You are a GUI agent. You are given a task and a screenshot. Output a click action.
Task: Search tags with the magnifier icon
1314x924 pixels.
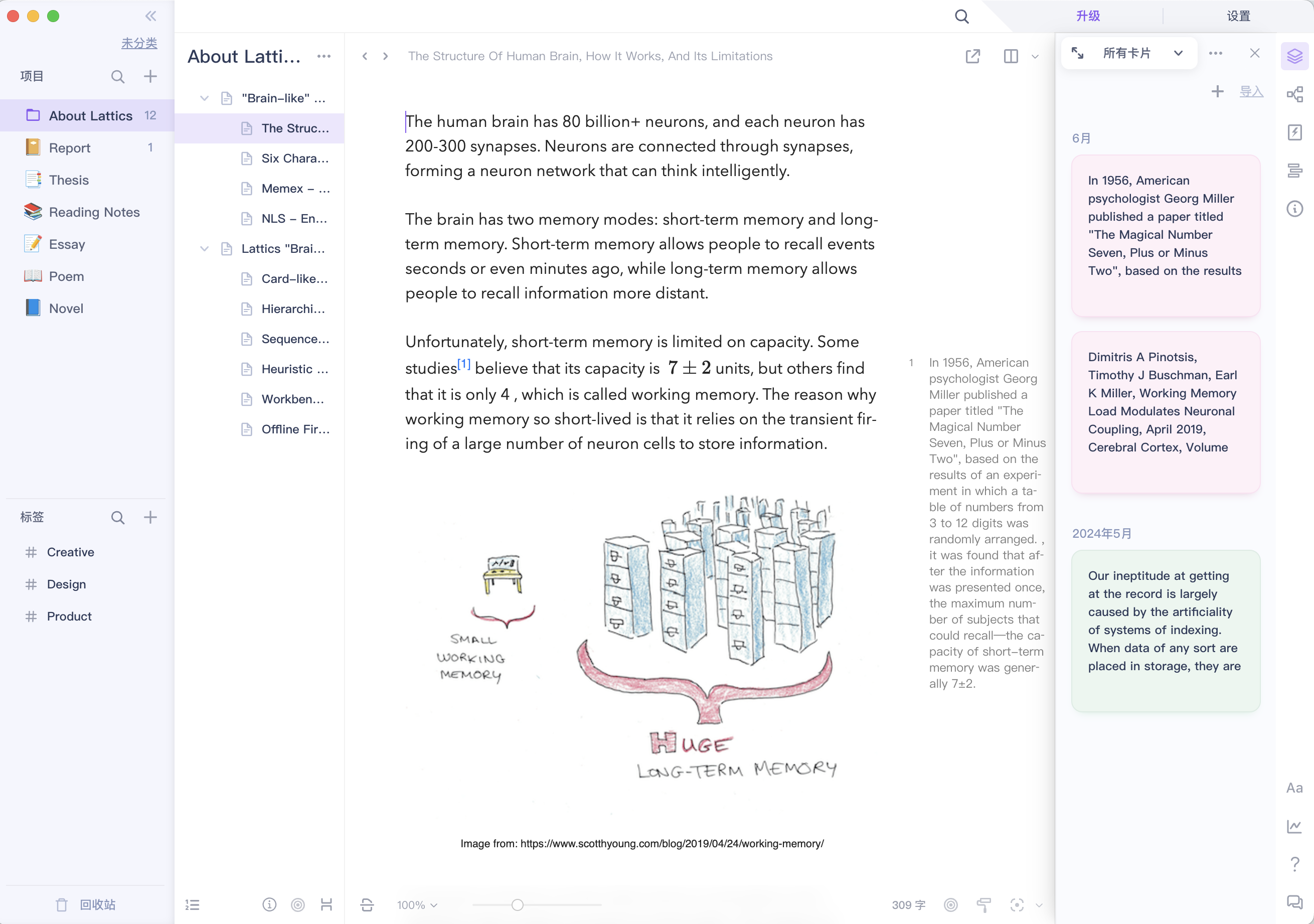point(117,518)
